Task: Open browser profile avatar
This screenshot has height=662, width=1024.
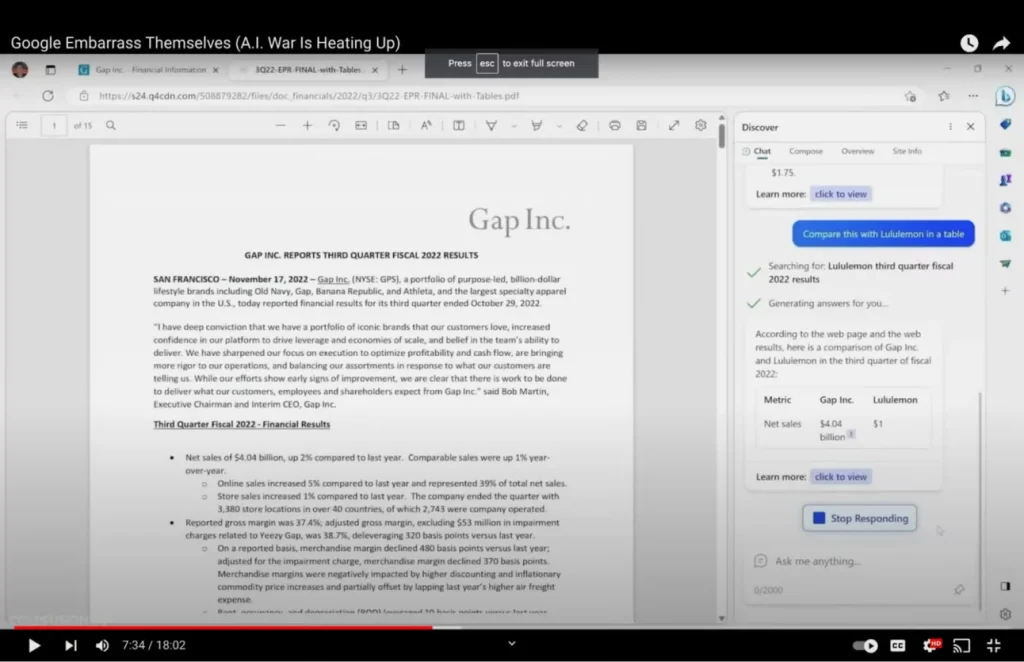Action: coord(20,70)
